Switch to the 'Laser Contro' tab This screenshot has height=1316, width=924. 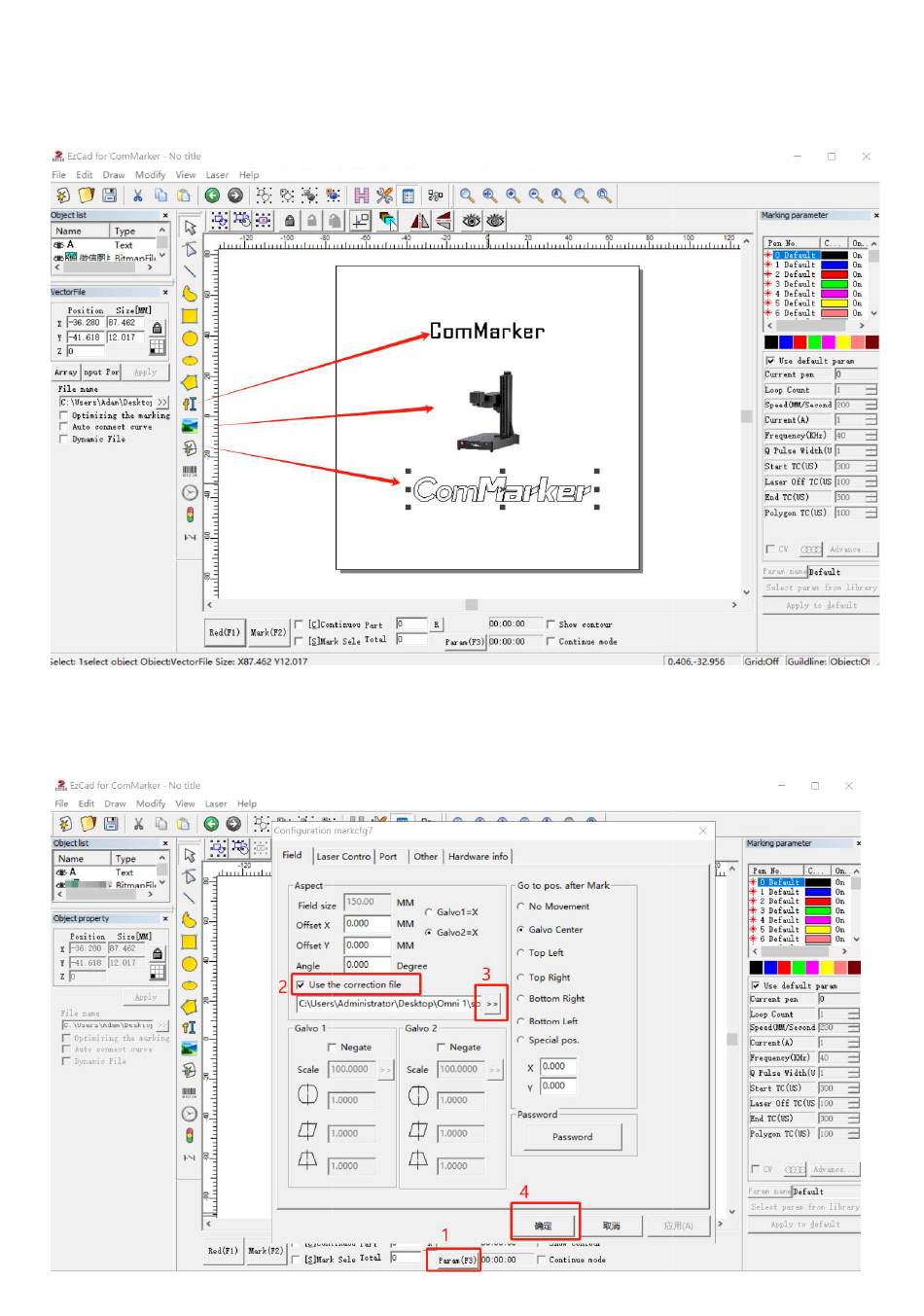point(342,856)
